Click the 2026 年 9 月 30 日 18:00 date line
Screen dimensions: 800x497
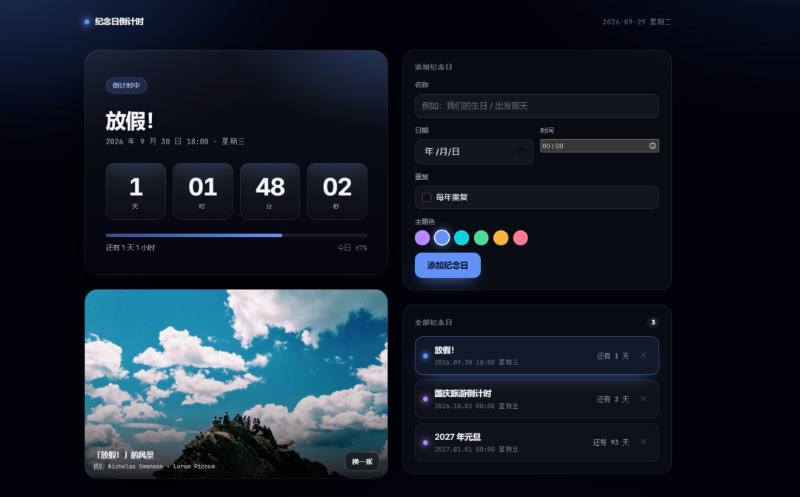click(x=175, y=141)
